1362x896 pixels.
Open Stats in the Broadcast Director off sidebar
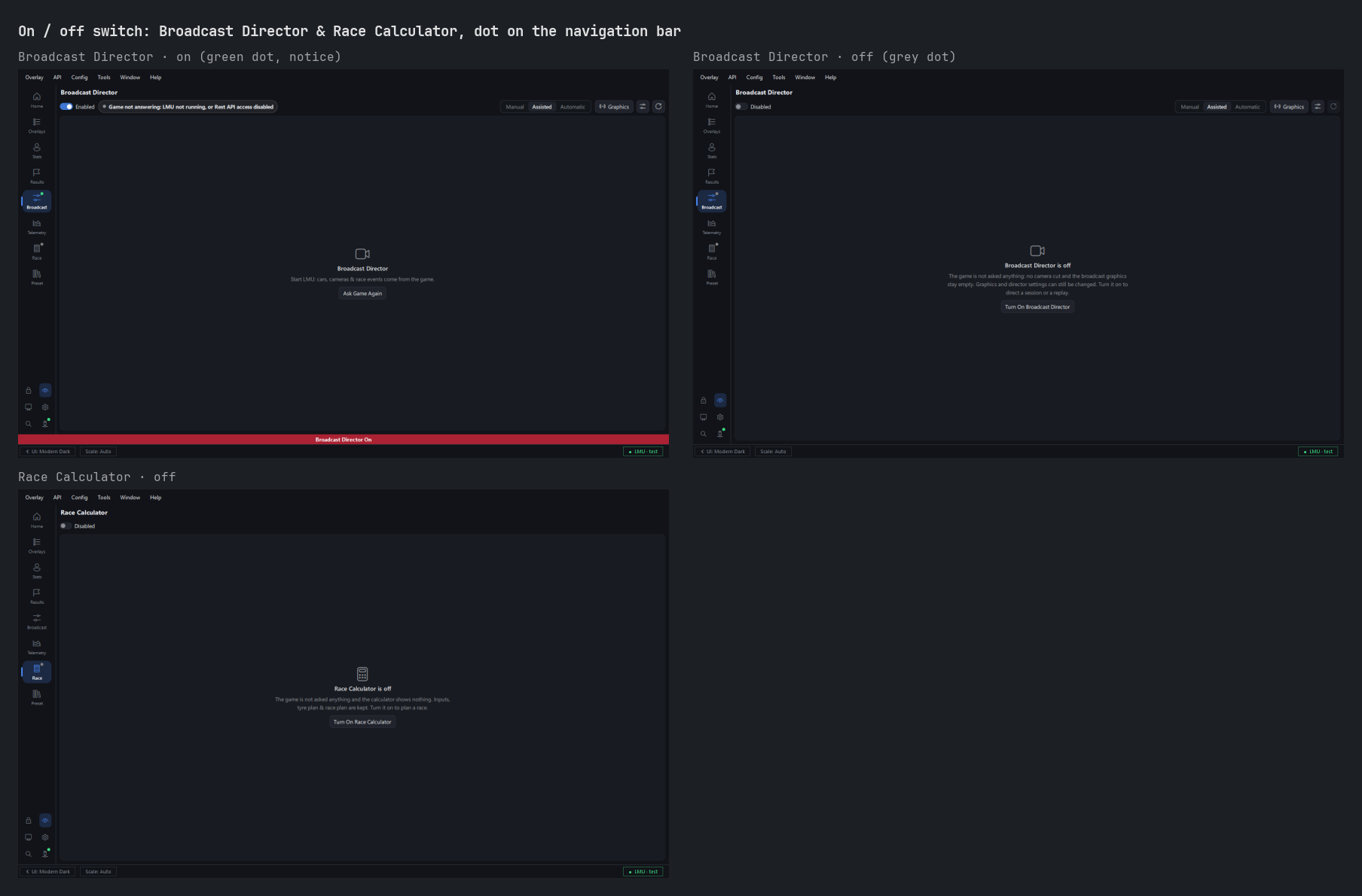tap(712, 151)
